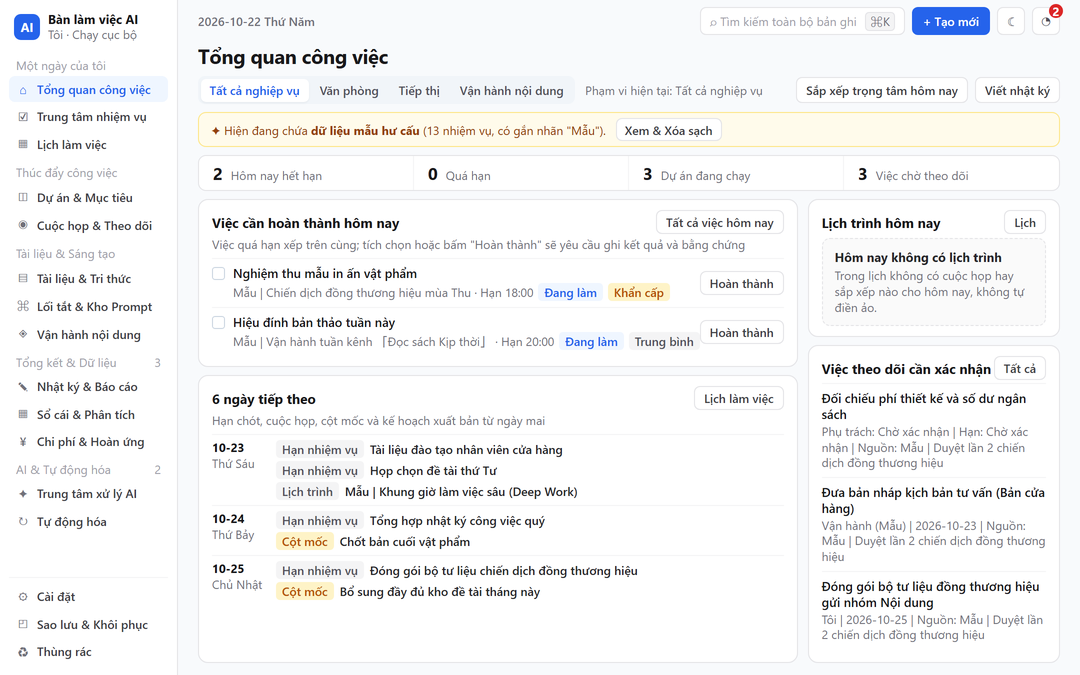
Task: Open Đóng gói bộ tư liệu đồng thương hiệu item
Action: tap(933, 610)
